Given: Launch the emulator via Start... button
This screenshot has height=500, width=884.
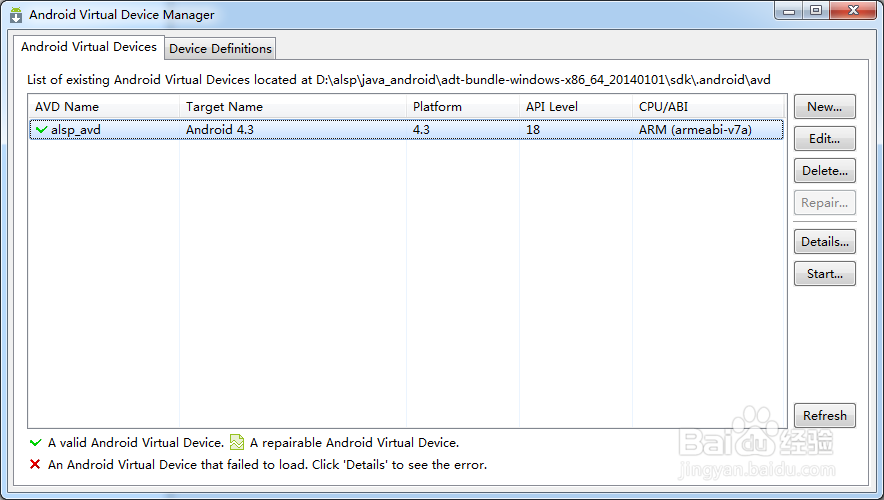Looking at the screenshot, I should [825, 274].
